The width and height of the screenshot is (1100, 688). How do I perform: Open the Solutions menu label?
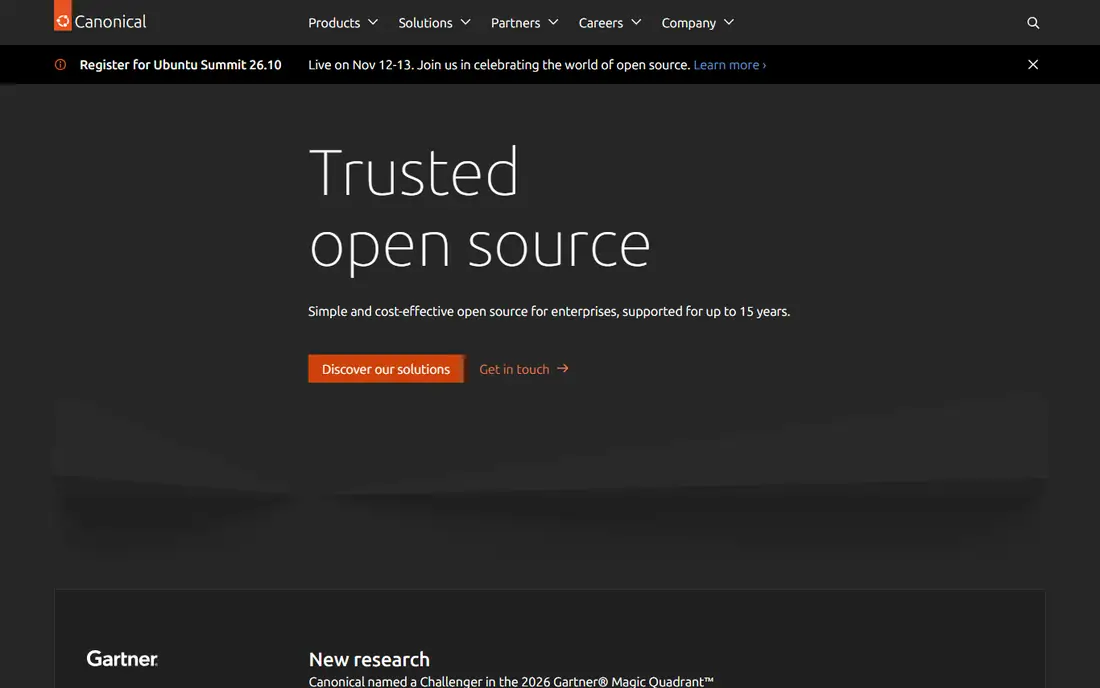coord(425,22)
